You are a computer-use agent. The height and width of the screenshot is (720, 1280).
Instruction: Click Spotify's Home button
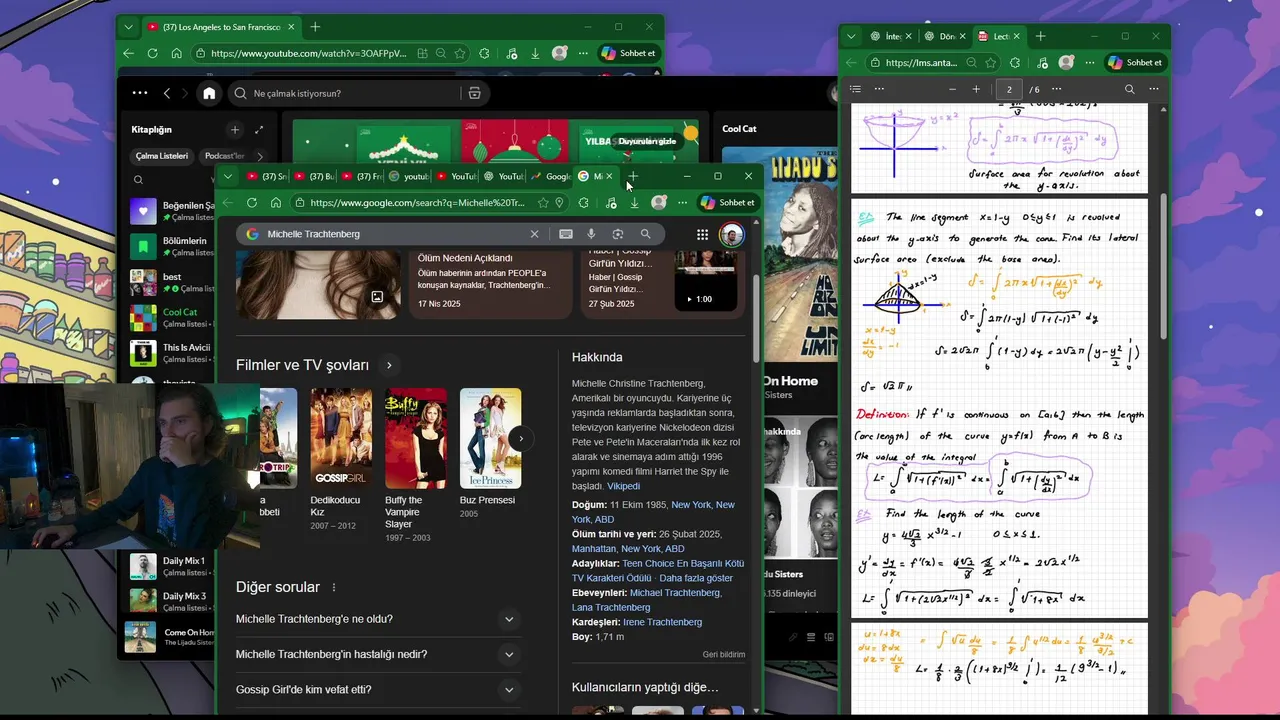click(x=209, y=93)
